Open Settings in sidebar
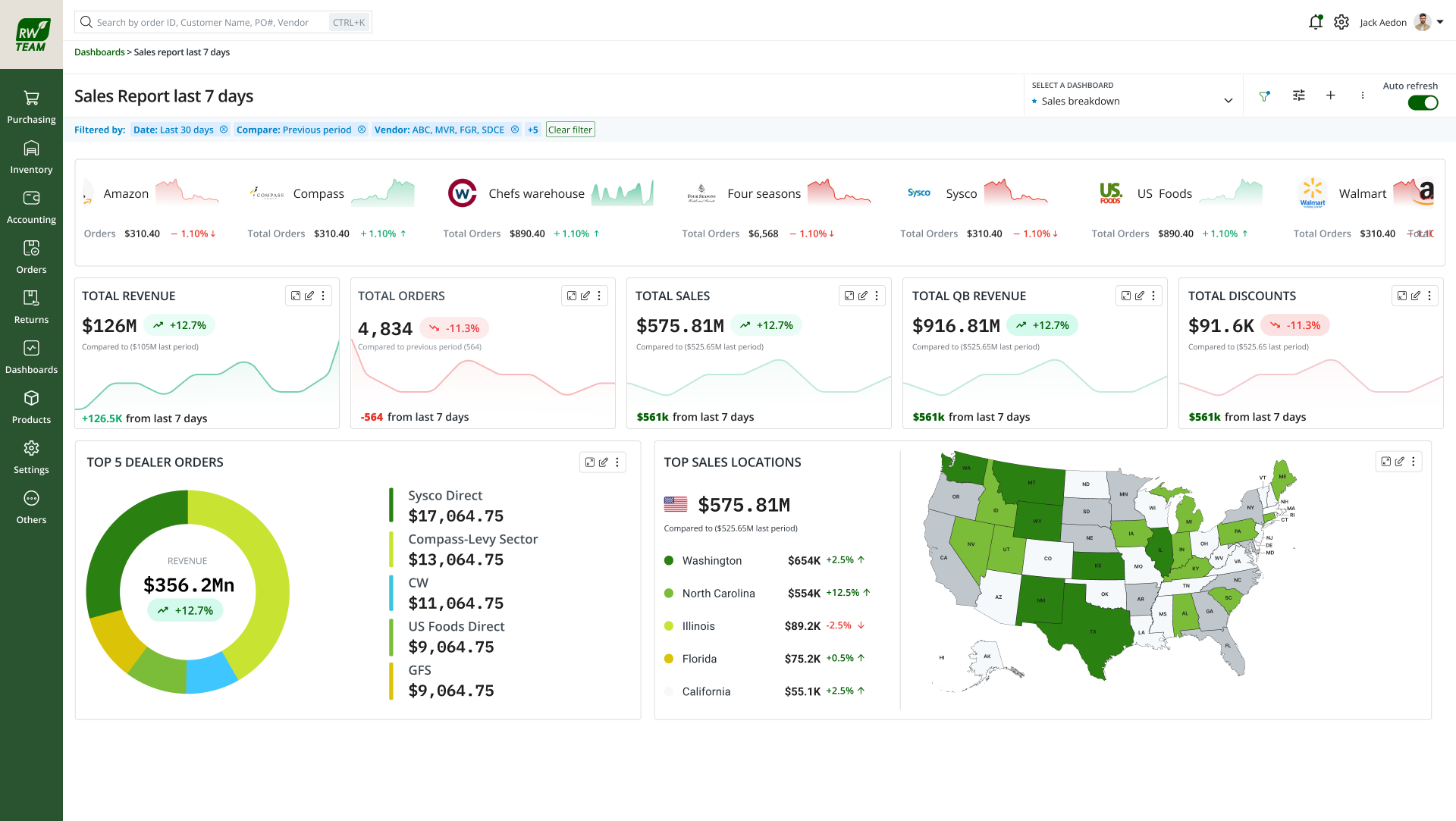Screen dimensions: 1456x821 [x=31, y=457]
